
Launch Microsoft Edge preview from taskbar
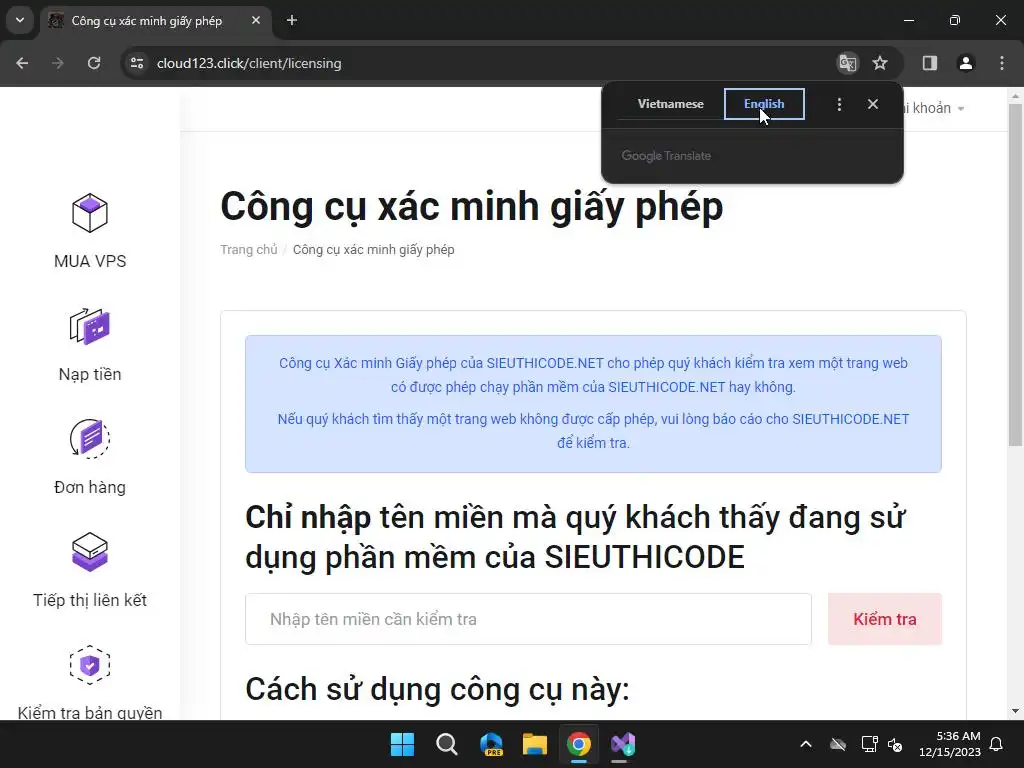pos(491,744)
